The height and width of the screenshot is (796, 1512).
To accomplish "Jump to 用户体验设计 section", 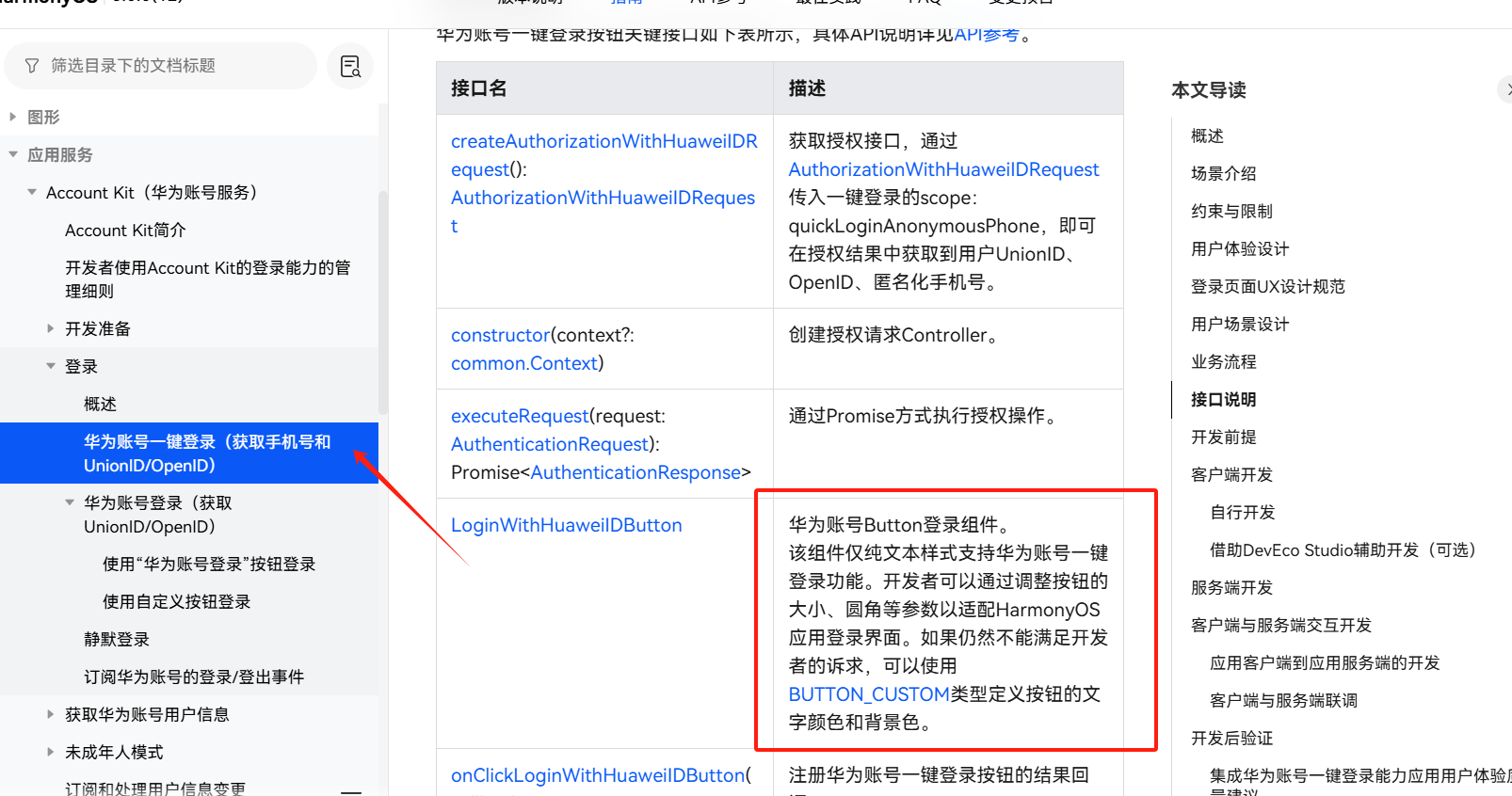I will point(1240,248).
